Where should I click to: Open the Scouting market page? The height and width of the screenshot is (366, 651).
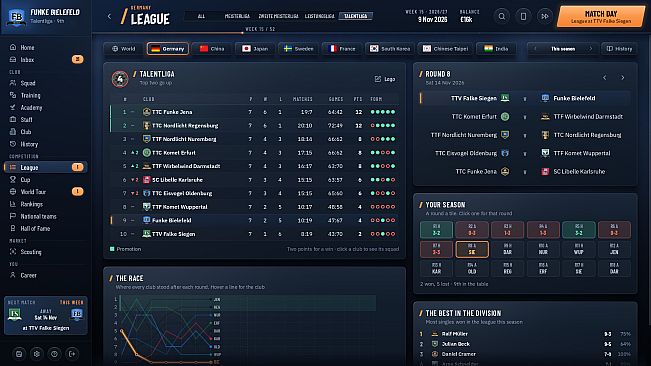pos(46,252)
